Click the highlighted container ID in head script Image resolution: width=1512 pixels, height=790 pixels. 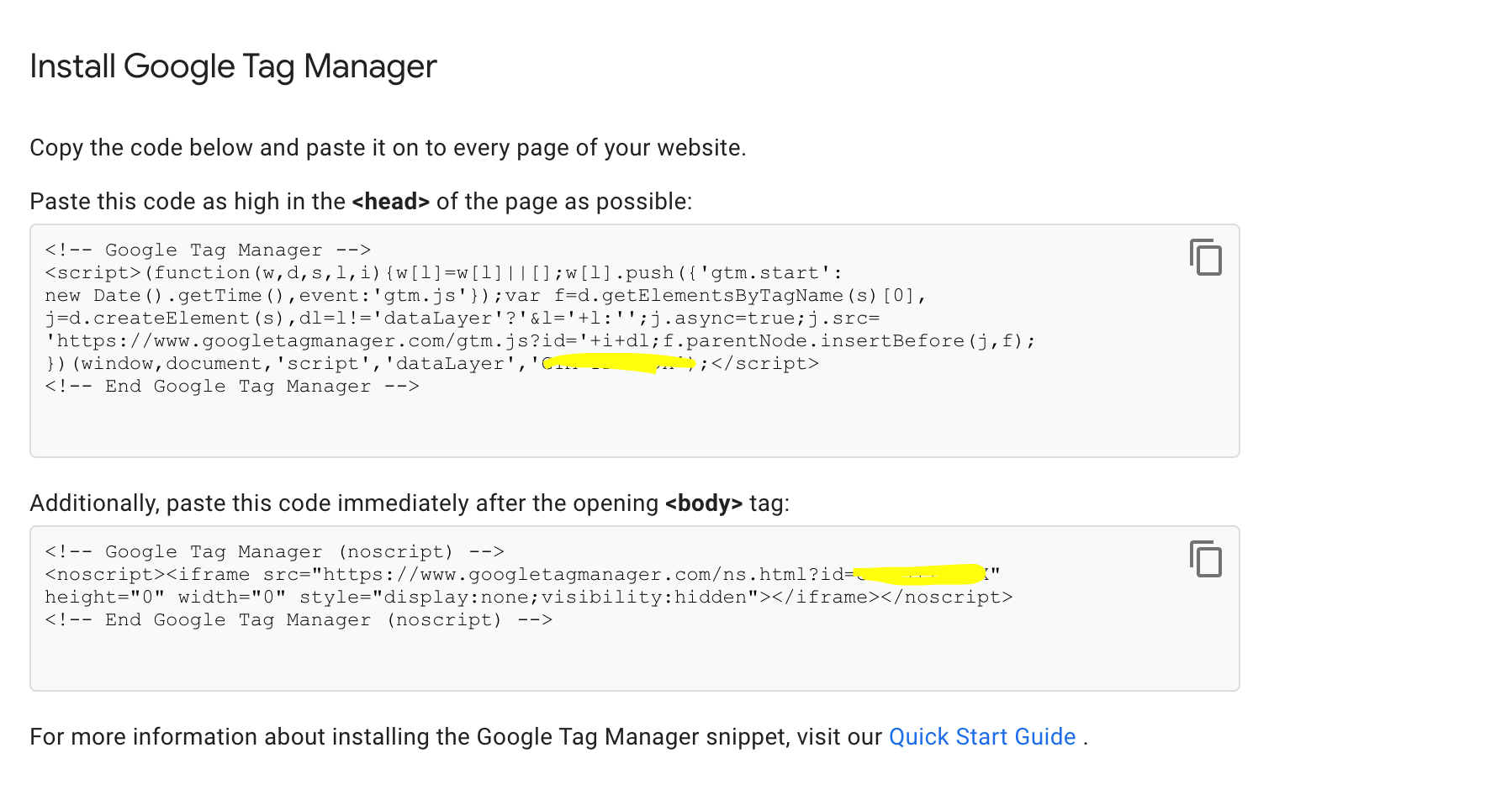coord(619,363)
